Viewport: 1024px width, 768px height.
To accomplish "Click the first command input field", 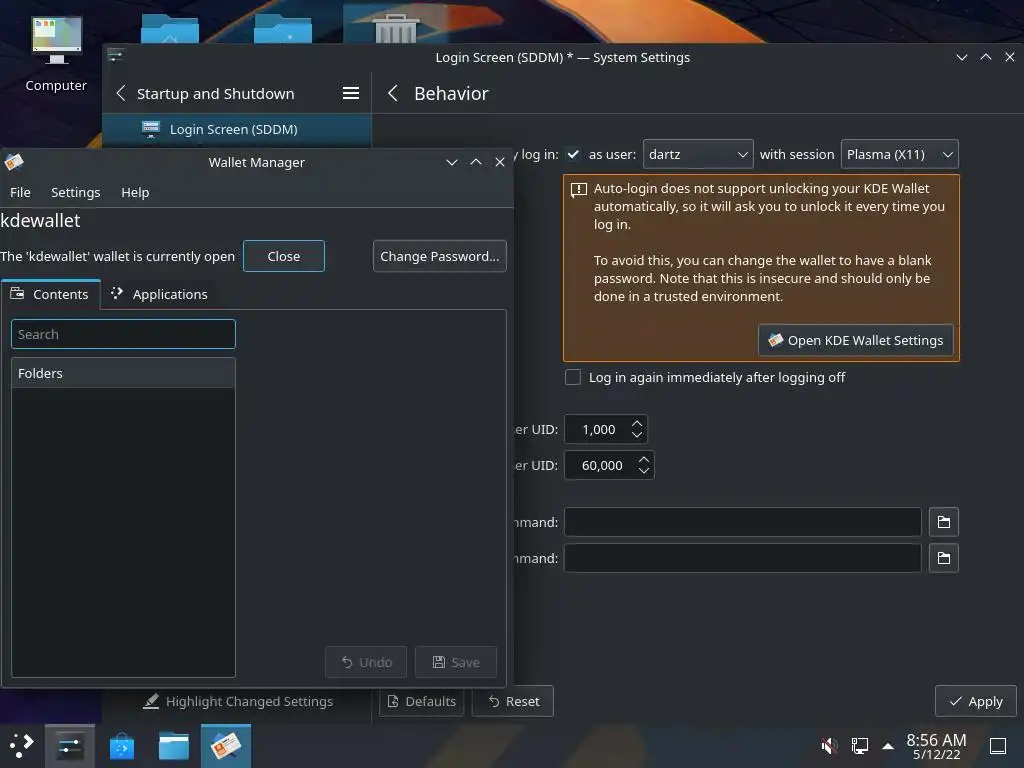I will [743, 522].
